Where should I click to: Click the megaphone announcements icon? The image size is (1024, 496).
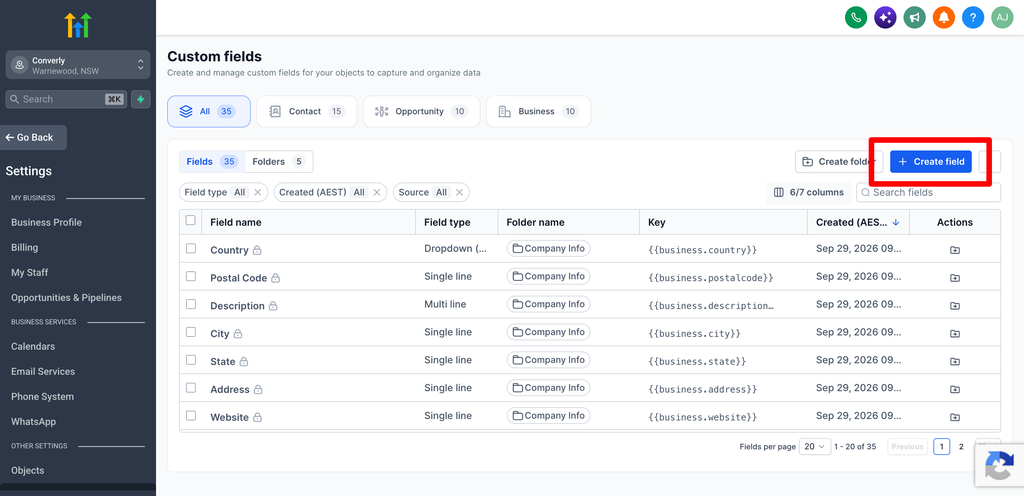pyautogui.click(x=914, y=18)
